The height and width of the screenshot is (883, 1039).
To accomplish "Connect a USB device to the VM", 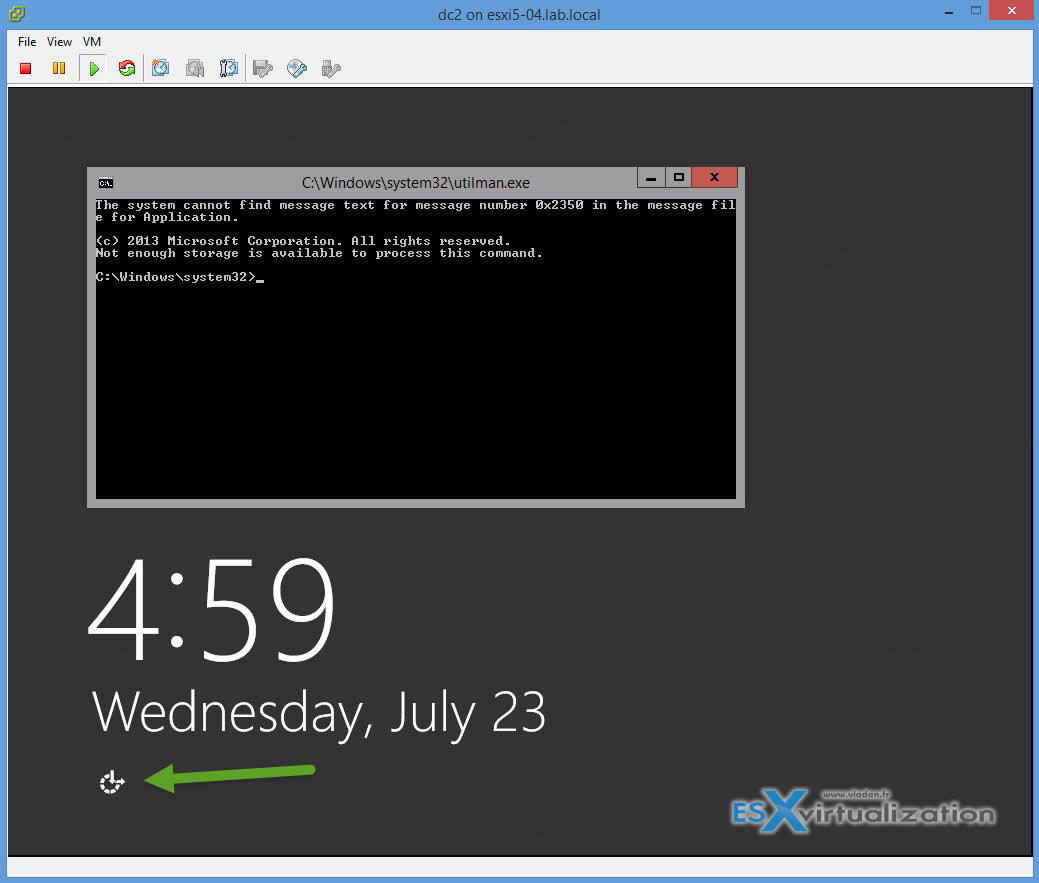I will point(330,67).
